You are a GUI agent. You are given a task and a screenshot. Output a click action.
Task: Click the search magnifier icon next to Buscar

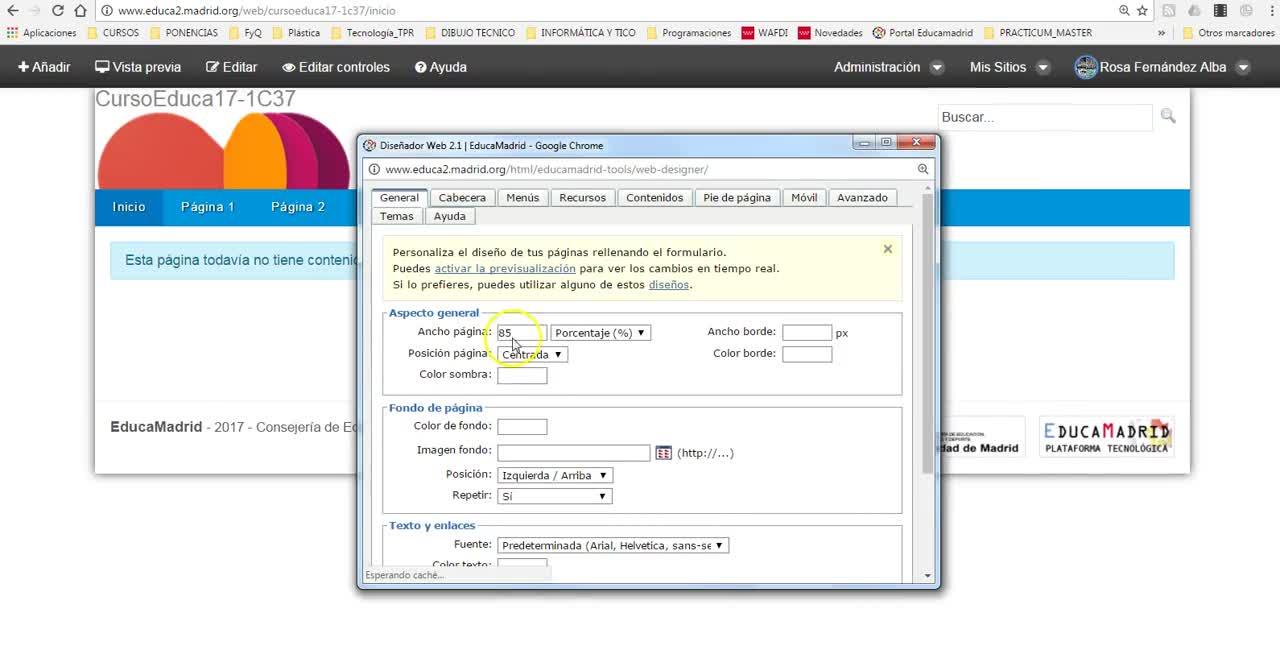(x=1168, y=117)
